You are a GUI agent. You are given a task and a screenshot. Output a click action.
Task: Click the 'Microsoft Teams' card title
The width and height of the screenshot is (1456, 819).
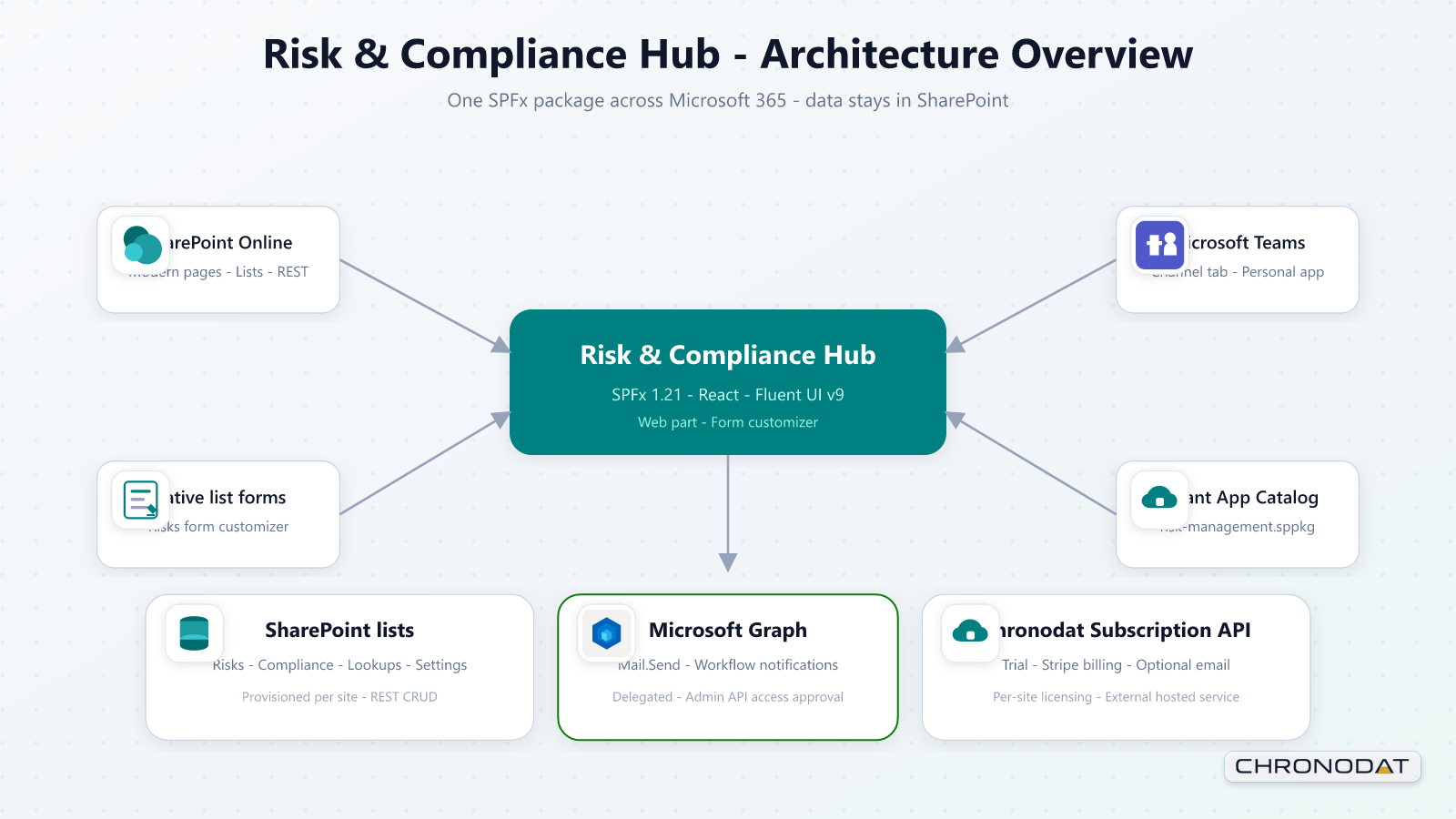coord(1247,243)
